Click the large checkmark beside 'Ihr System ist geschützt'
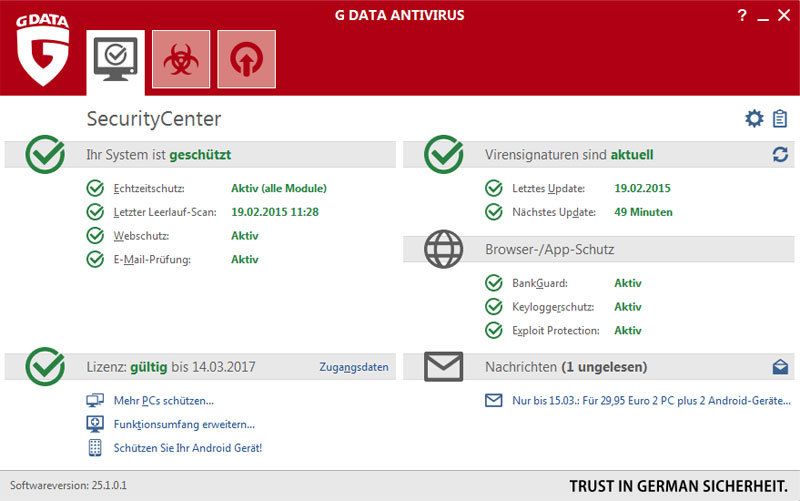The image size is (800, 501). pos(45,154)
